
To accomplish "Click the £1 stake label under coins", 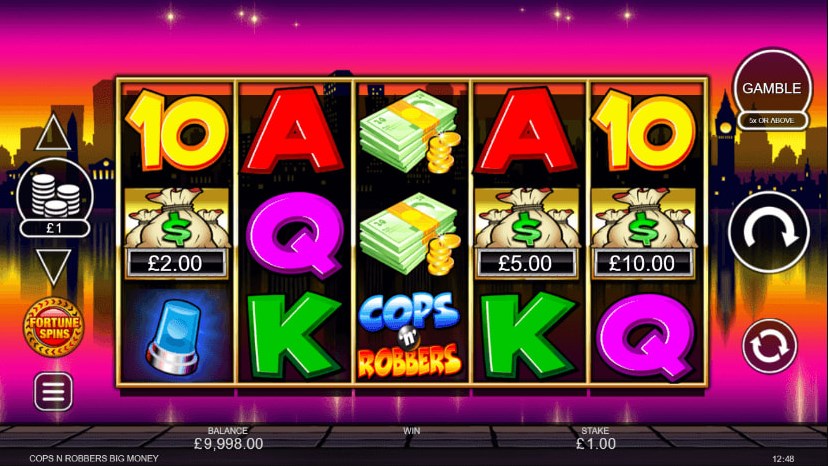I will click(55, 228).
